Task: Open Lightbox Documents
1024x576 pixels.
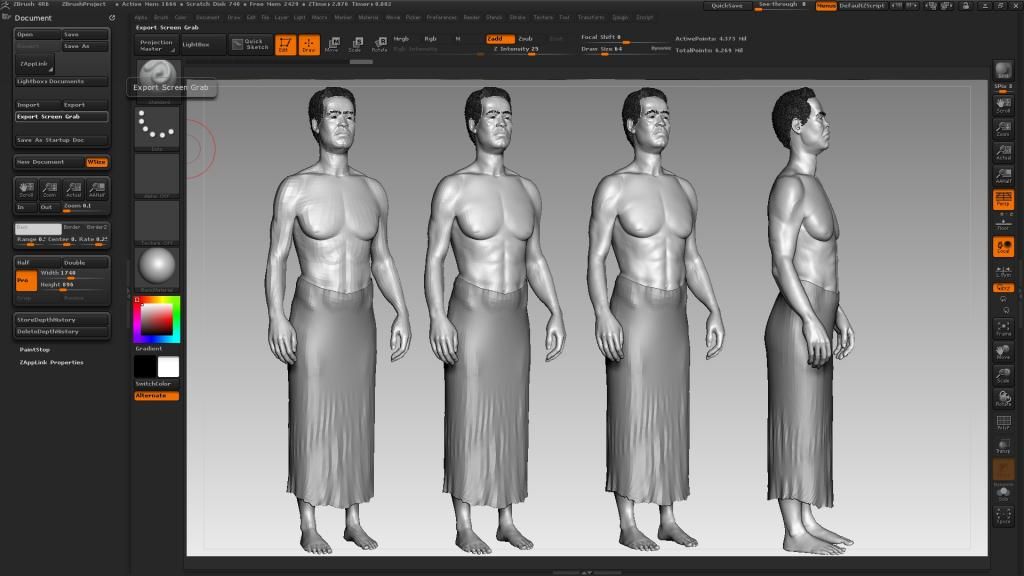Action: click(61, 81)
